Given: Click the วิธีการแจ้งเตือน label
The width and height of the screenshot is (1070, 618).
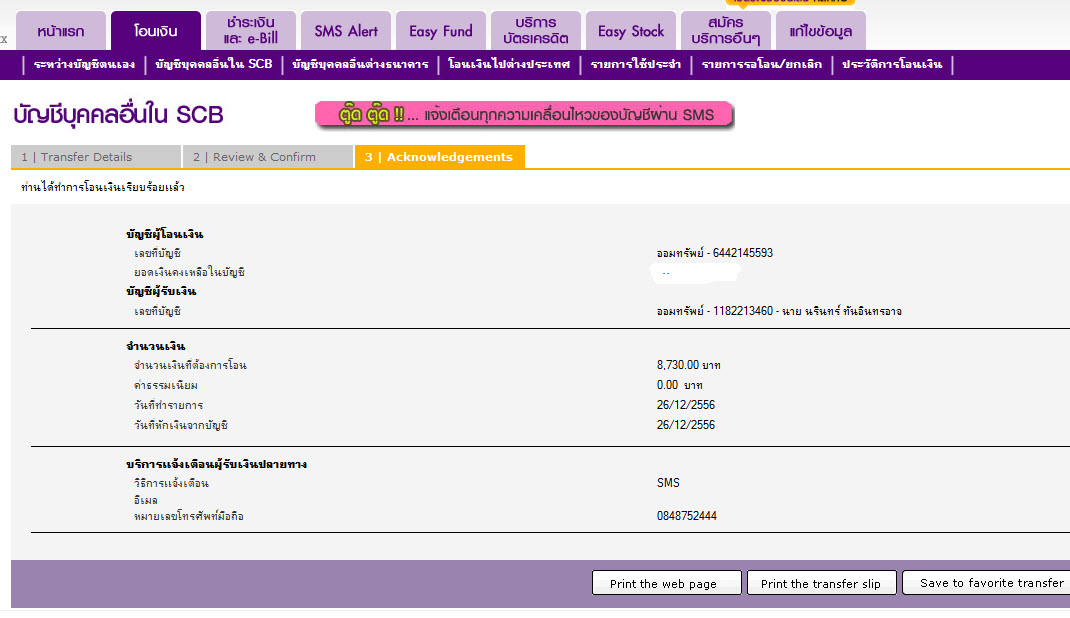Looking at the screenshot, I should (x=171, y=483).
